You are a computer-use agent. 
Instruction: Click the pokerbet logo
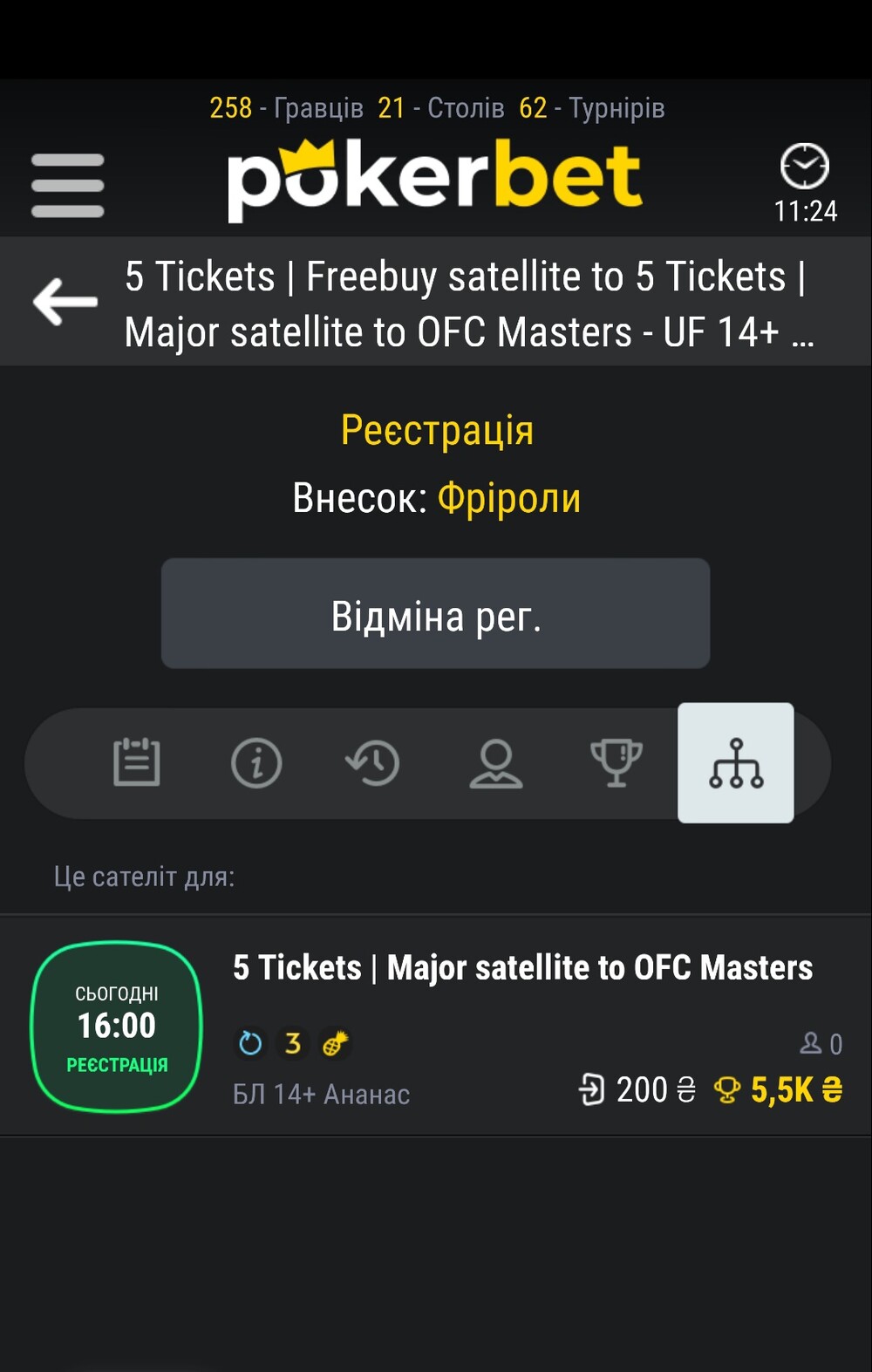coord(434,180)
